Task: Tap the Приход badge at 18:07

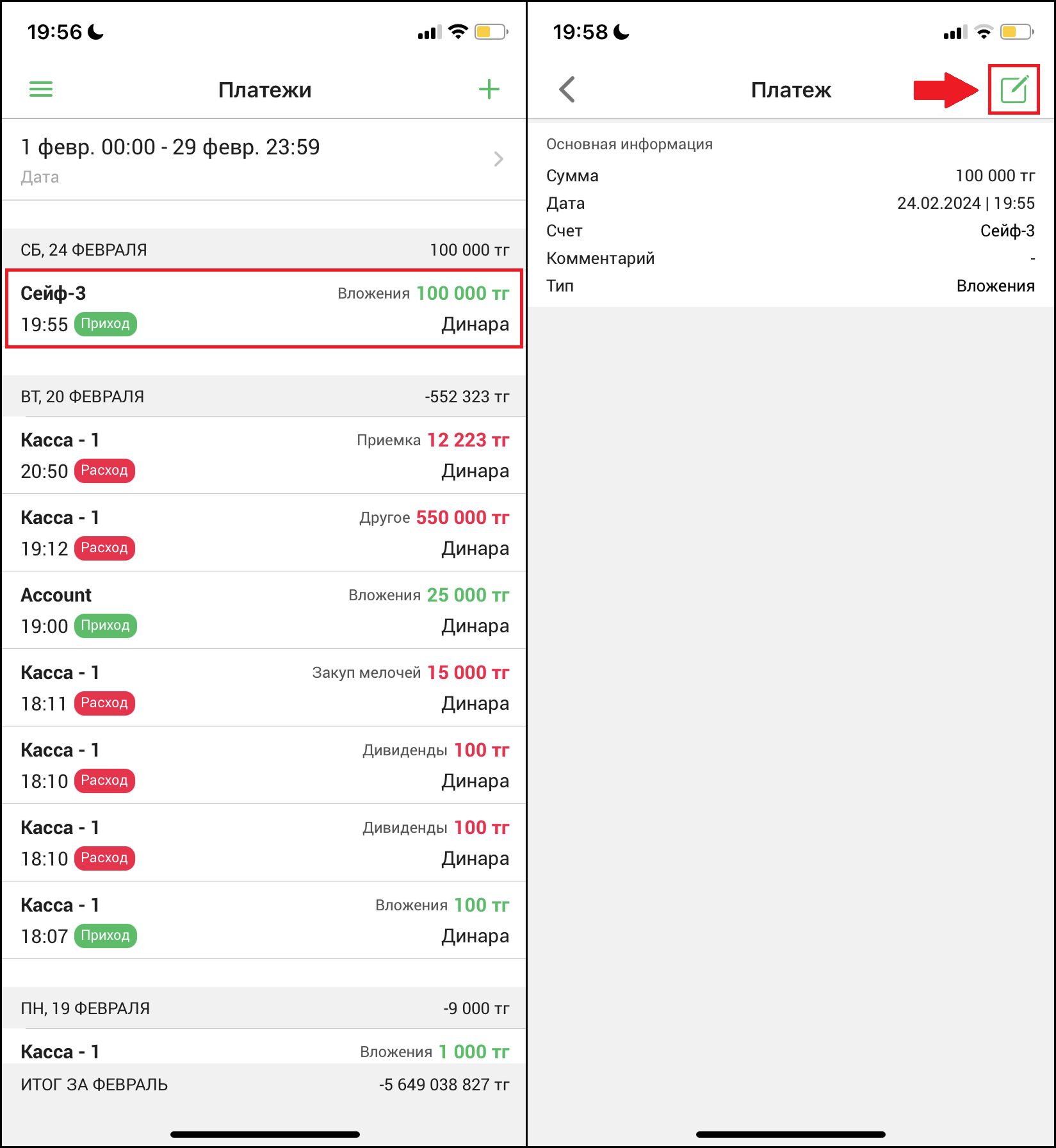Action: (106, 935)
